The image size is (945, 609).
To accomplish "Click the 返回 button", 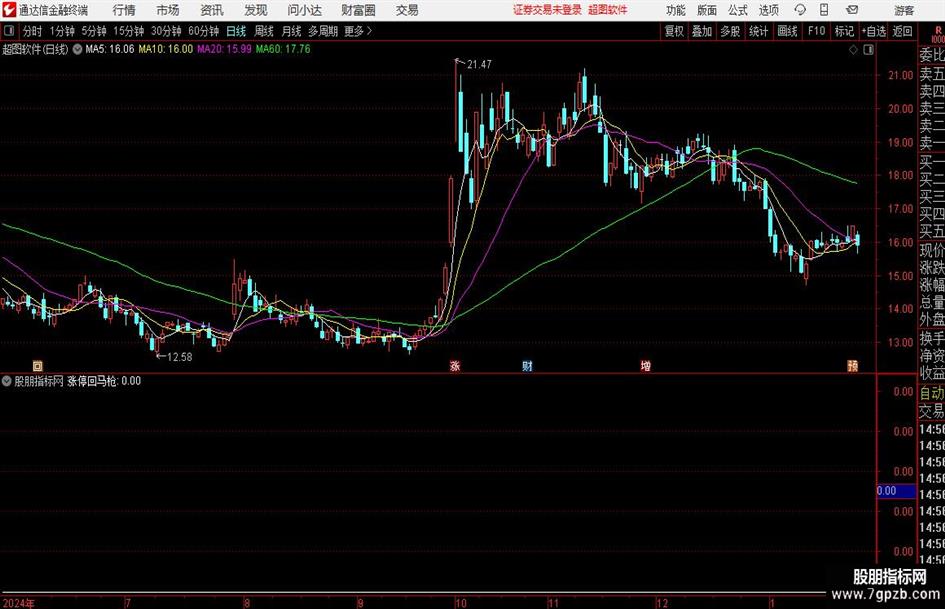I will (902, 31).
